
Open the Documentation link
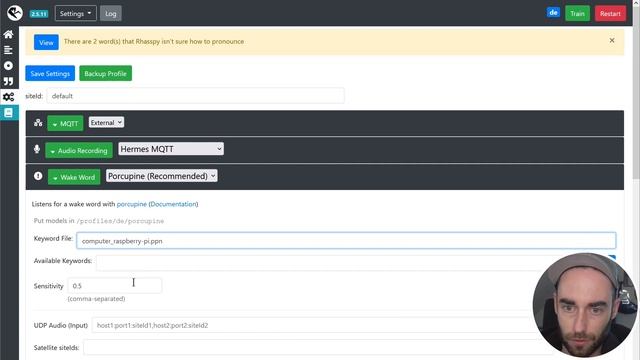click(x=173, y=204)
